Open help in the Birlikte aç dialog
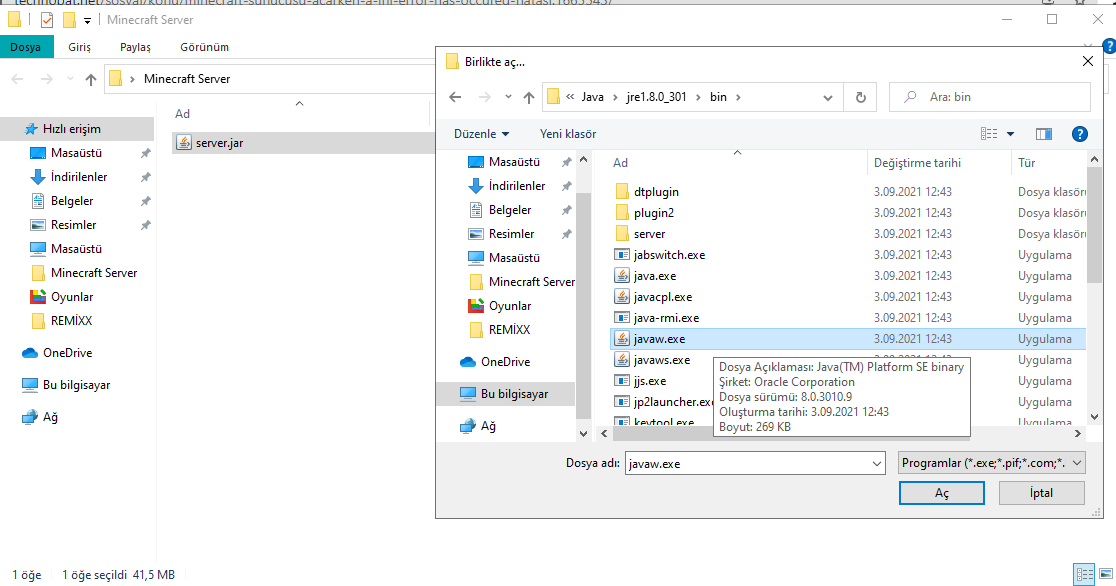The height and width of the screenshot is (586, 1116). click(1080, 134)
